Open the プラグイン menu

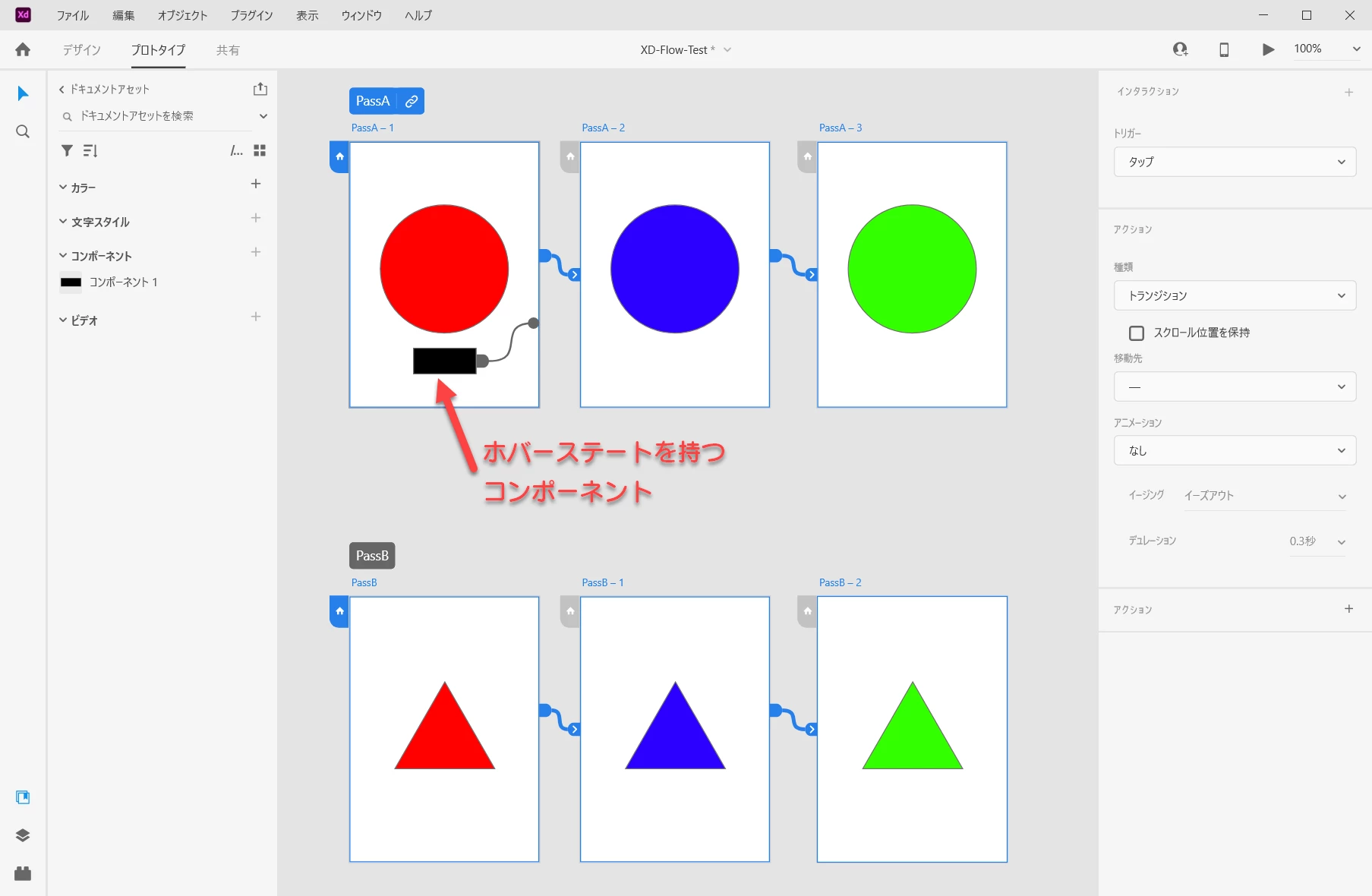(252, 15)
